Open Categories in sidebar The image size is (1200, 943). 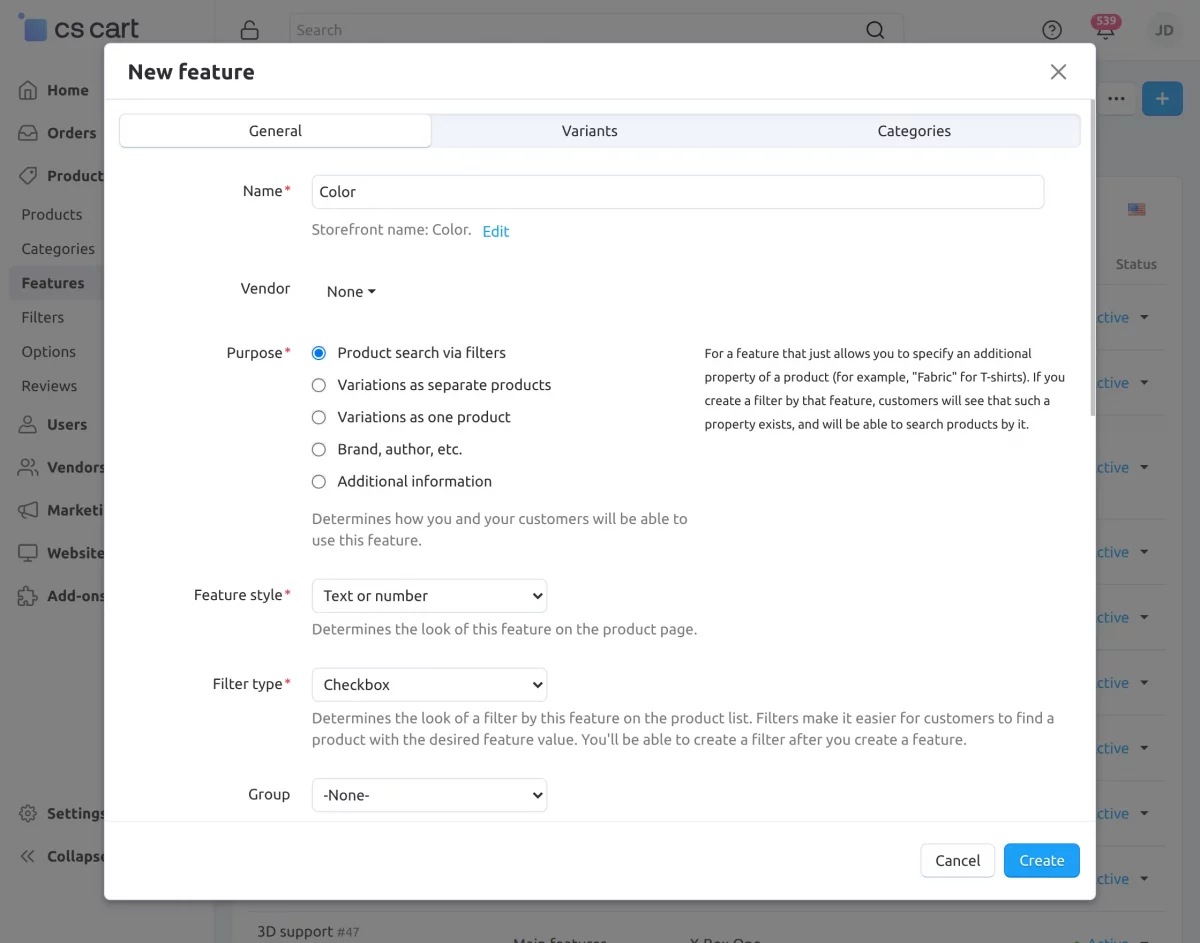(x=58, y=249)
